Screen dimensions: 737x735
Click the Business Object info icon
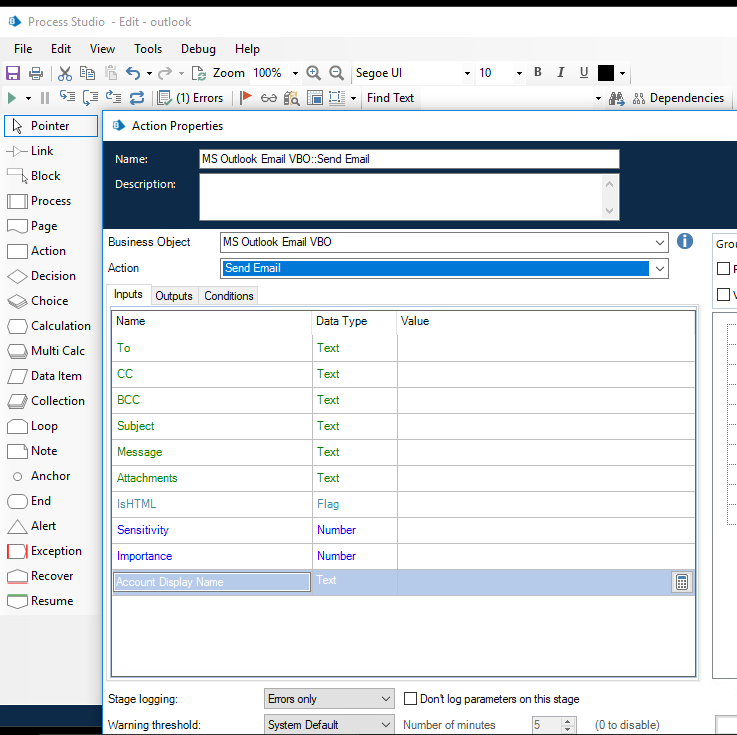click(x=685, y=242)
